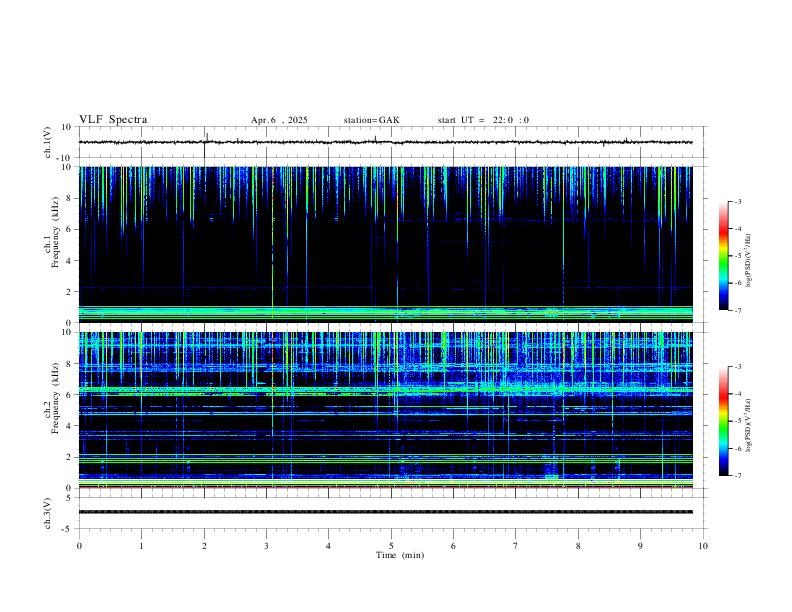Click time axis tick label '10'
This screenshot has width=792, height=612.
pos(703,546)
